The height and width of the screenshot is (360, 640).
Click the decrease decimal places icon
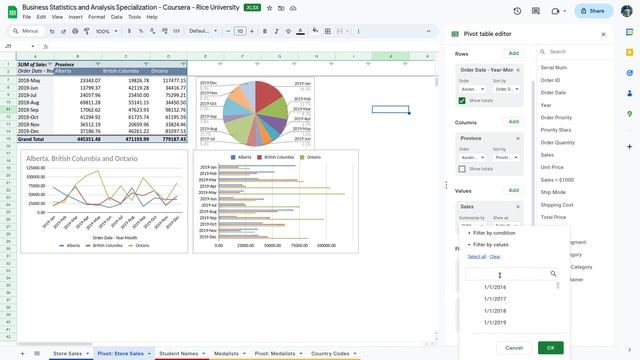[153, 31]
